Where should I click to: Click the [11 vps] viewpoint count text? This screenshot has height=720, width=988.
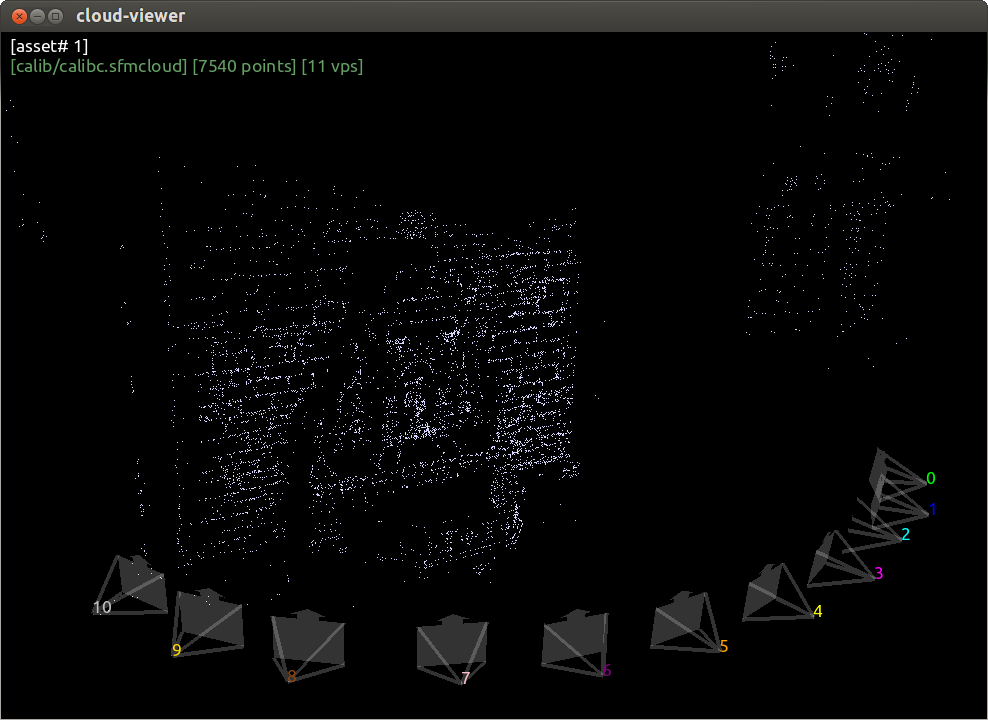point(332,66)
